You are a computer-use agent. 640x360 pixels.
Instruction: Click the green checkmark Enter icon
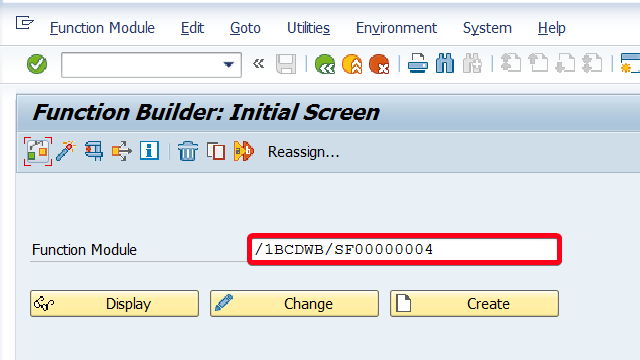(37, 64)
